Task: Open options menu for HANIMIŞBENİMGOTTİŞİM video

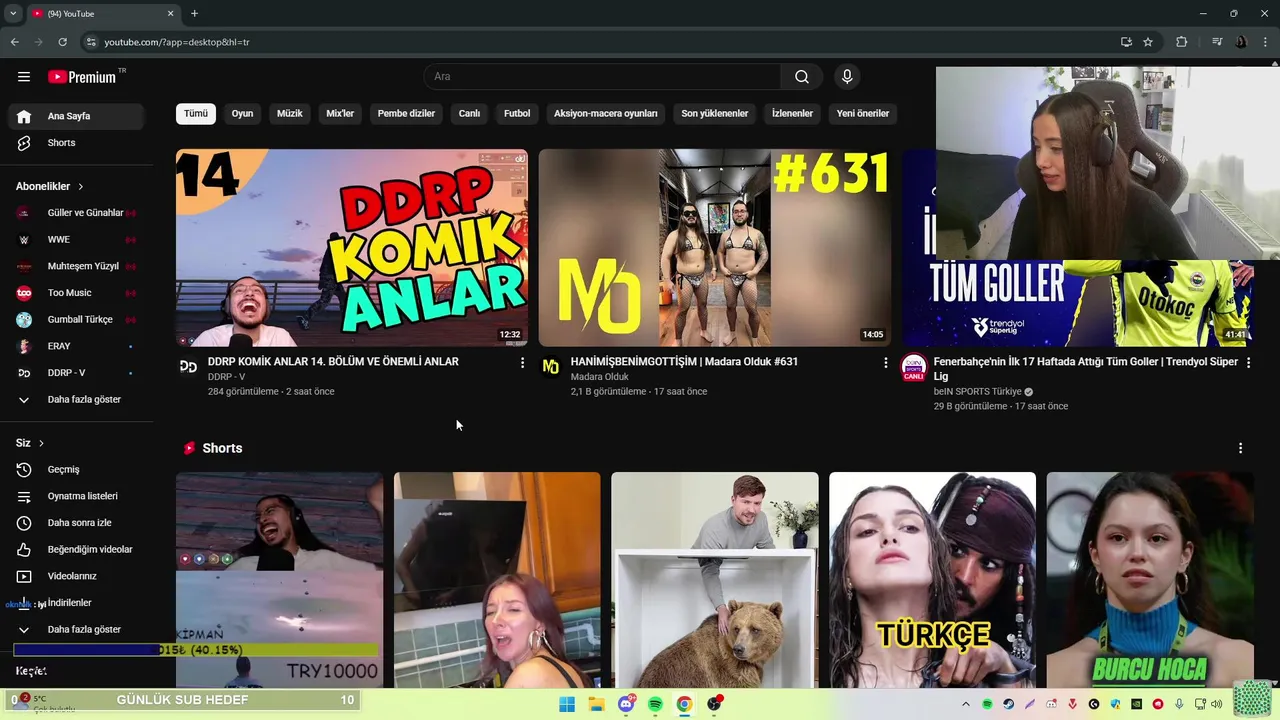Action: (x=885, y=363)
